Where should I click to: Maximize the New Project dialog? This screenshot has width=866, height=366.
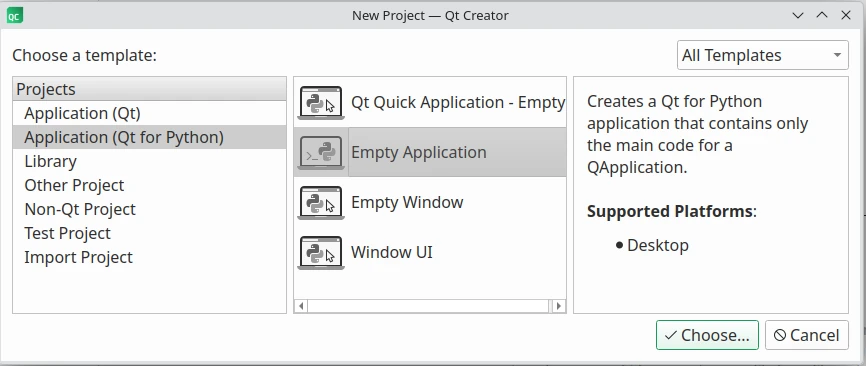point(822,15)
